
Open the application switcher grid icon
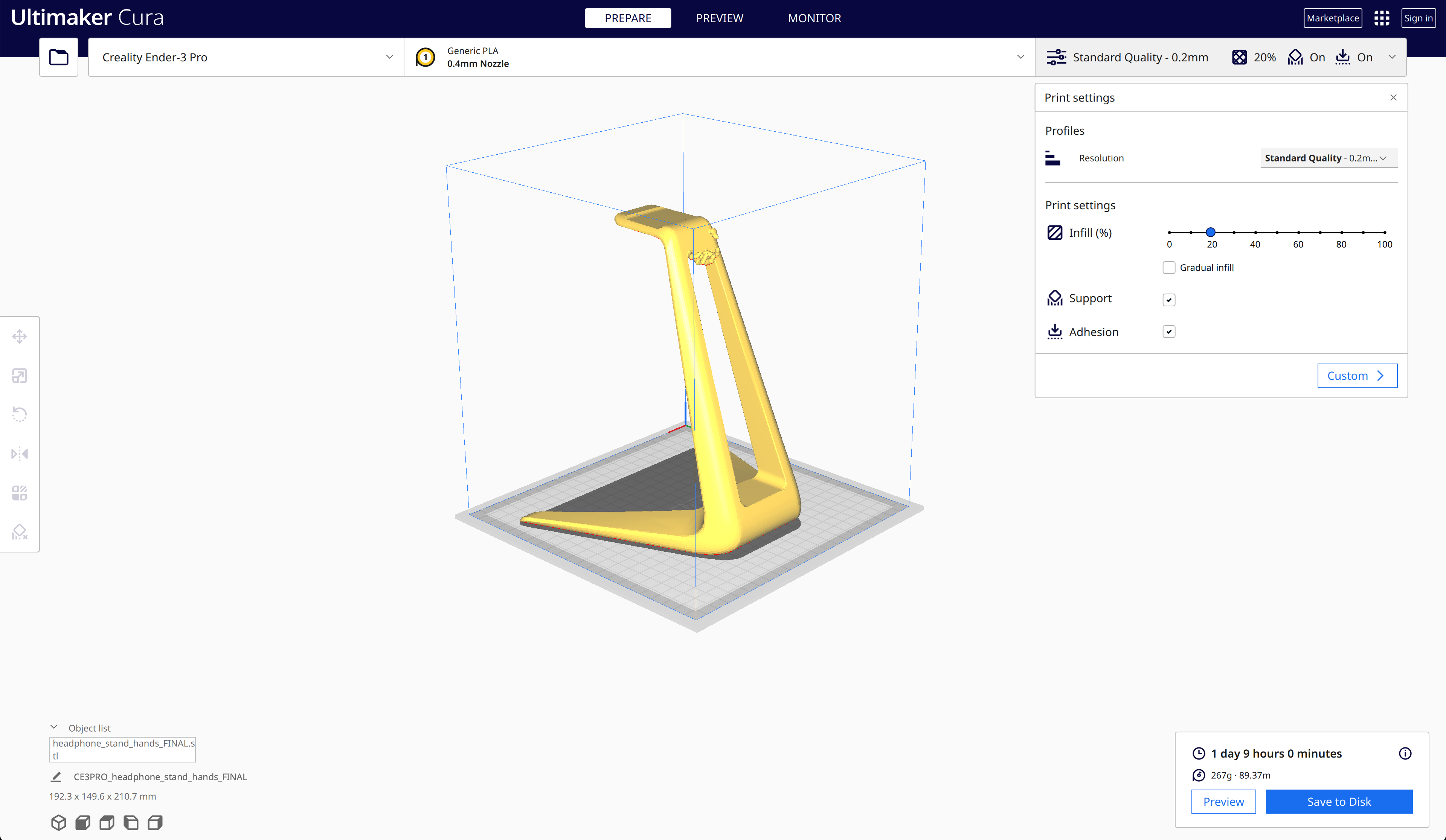point(1381,18)
